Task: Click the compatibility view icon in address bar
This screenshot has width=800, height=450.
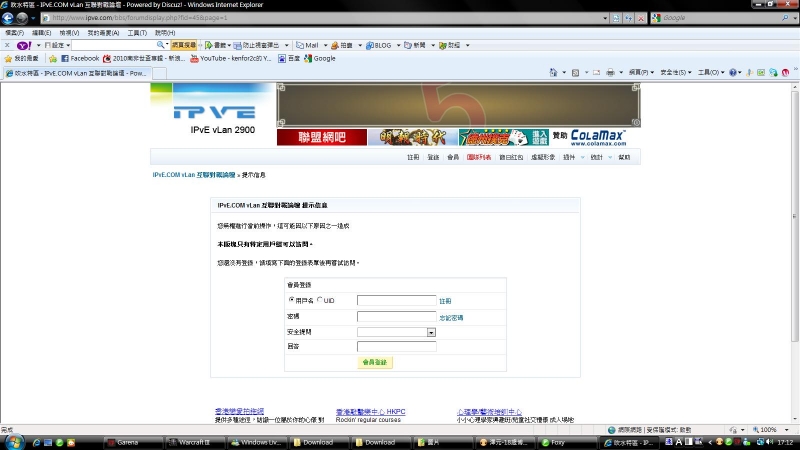Action: 616,18
